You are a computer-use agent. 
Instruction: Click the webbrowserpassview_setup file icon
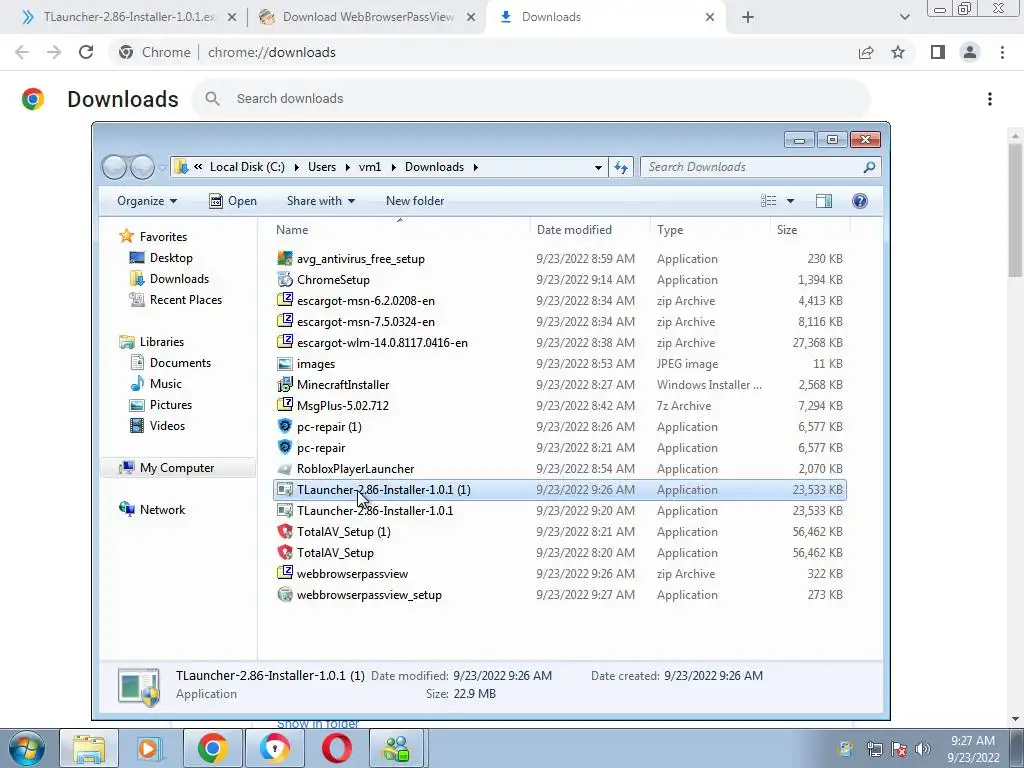[285, 595]
